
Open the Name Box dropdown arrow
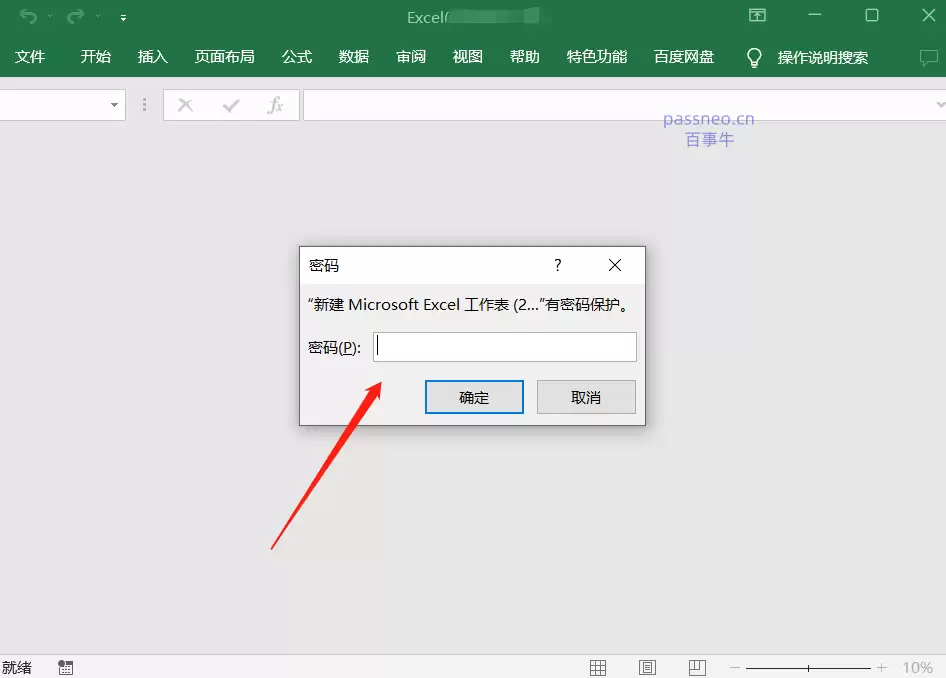(x=113, y=104)
